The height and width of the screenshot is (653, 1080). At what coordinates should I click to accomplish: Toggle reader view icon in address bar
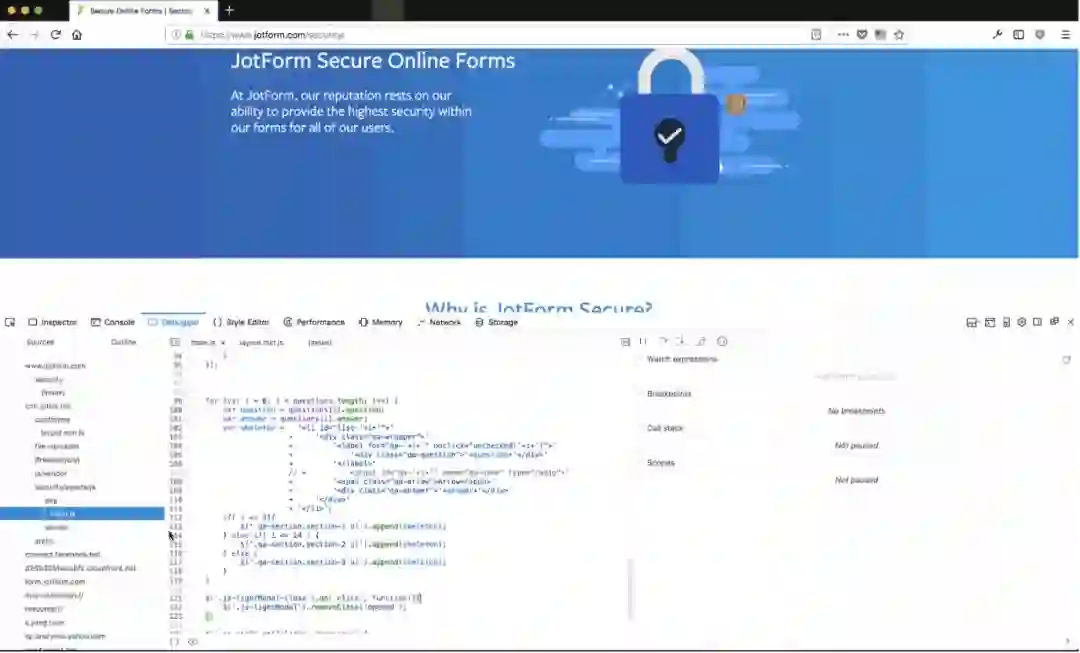point(816,34)
